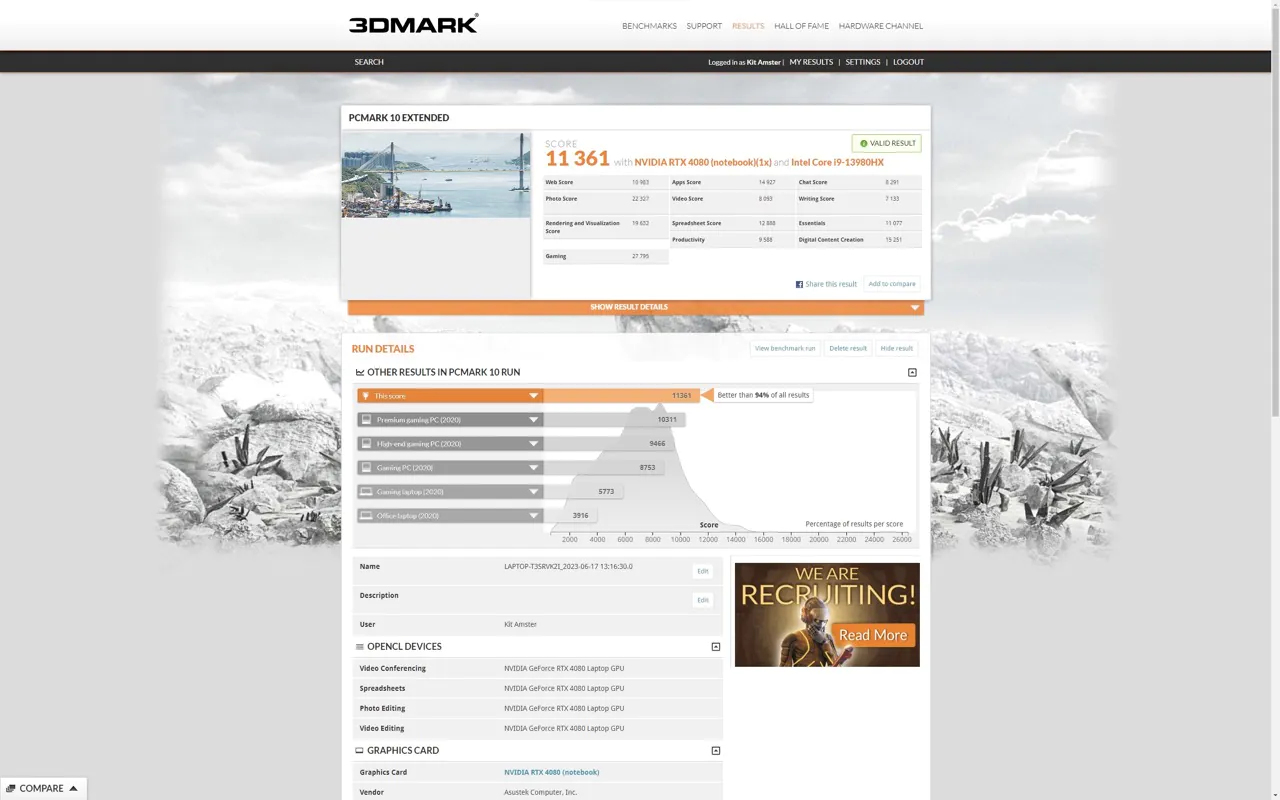1280x800 pixels.
Task: Open the Office laptop (2020) dropdown arrow
Action: pos(533,516)
